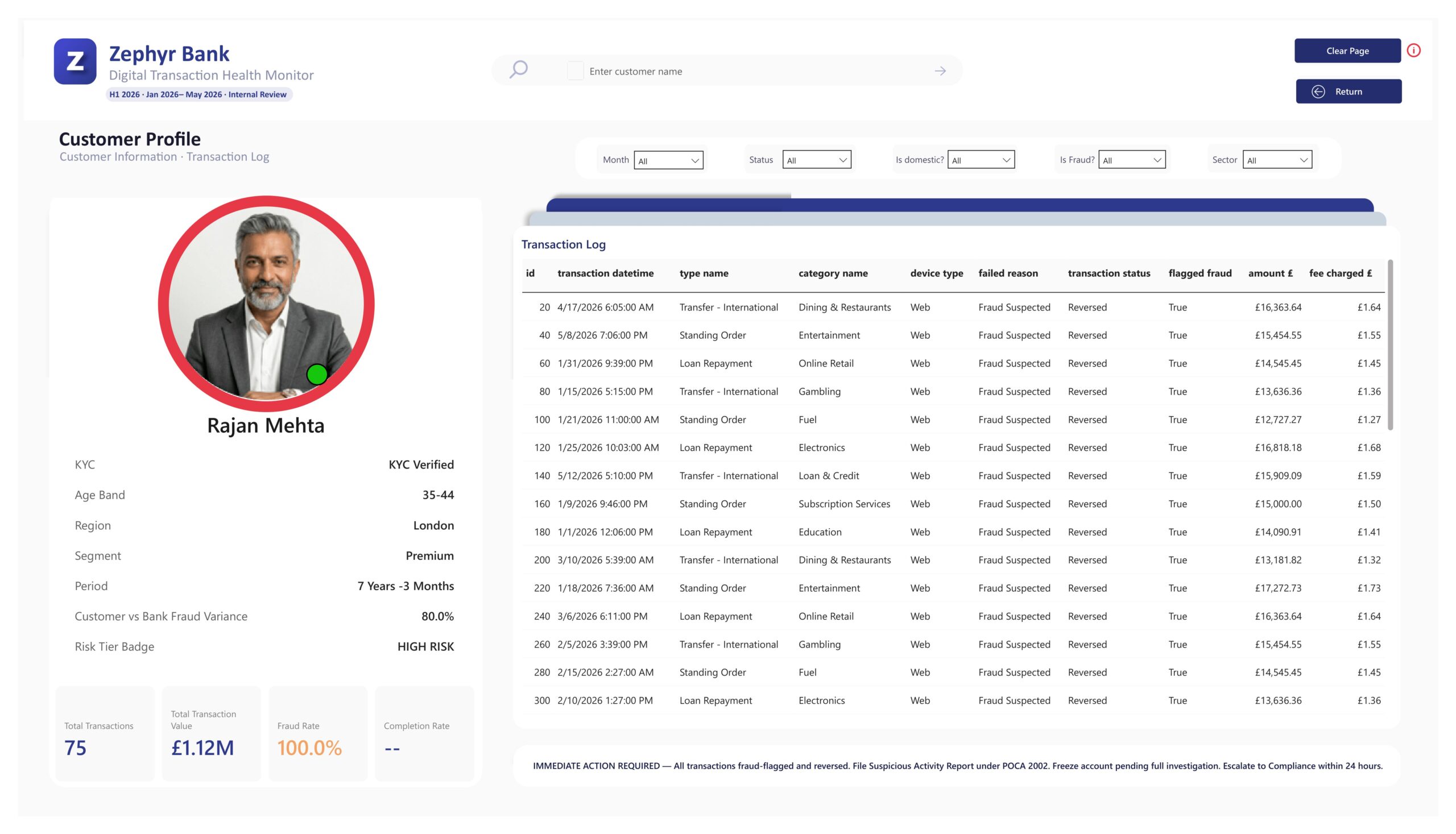Click the 7 Years -3 Months value
Viewport: 1456px width, 834px height.
[x=406, y=586]
